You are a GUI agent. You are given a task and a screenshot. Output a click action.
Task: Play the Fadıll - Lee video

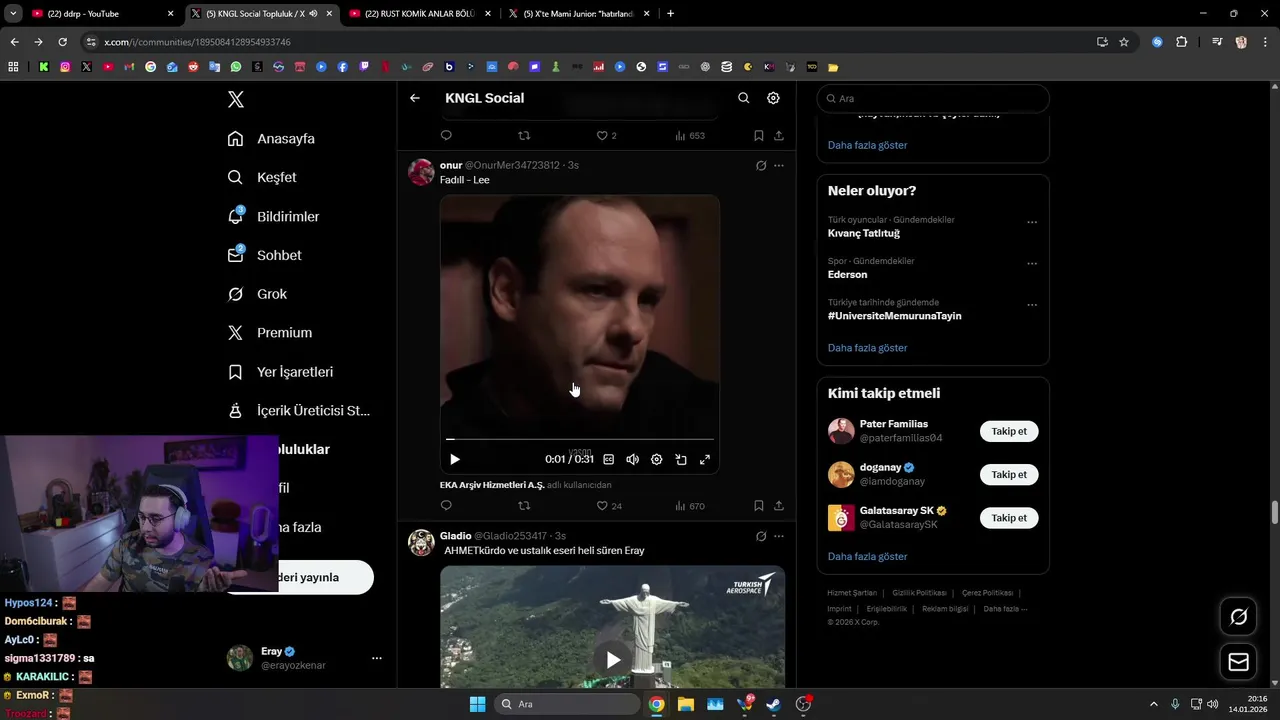(455, 459)
